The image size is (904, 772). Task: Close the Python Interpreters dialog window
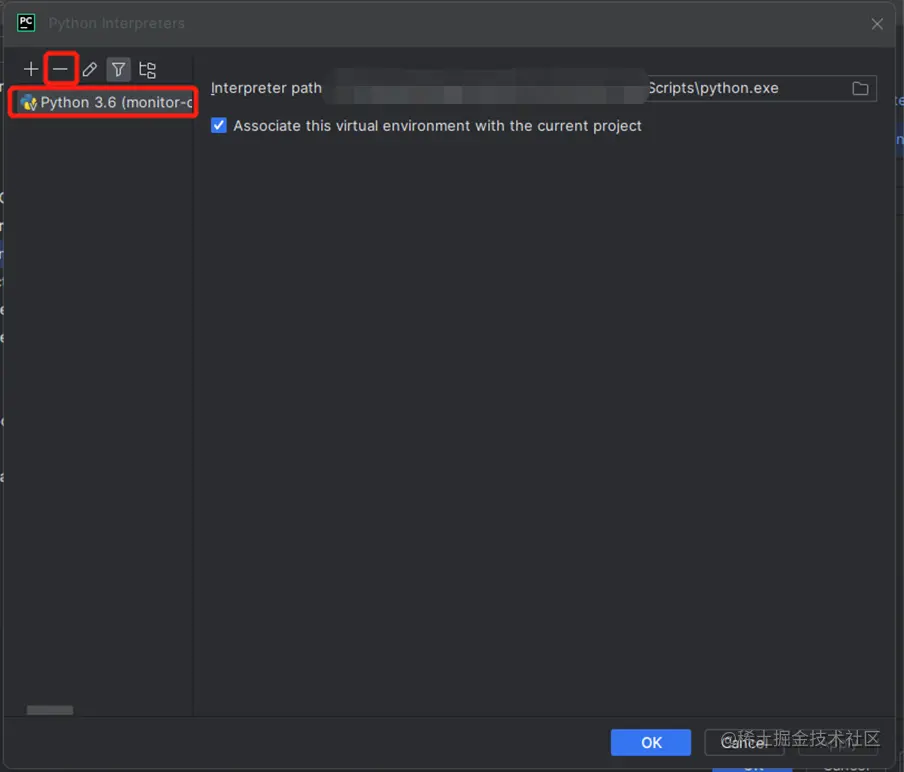877,24
